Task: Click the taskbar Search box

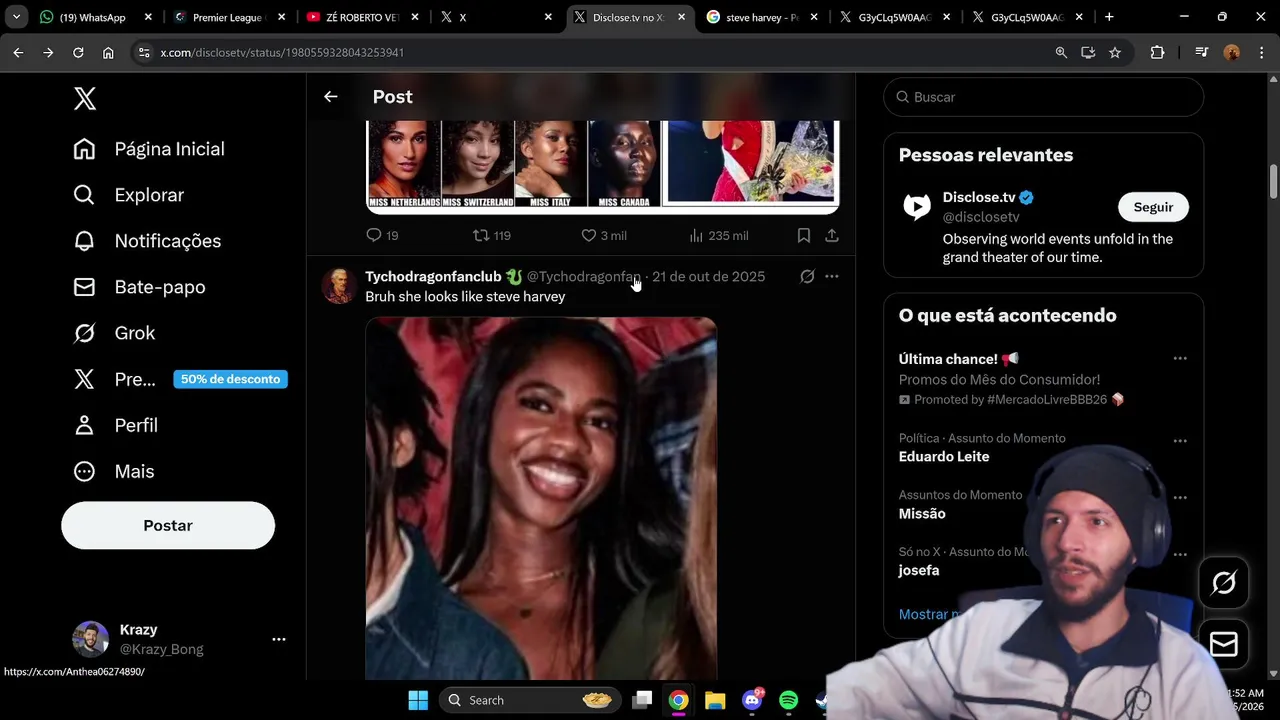Action: click(x=530, y=700)
